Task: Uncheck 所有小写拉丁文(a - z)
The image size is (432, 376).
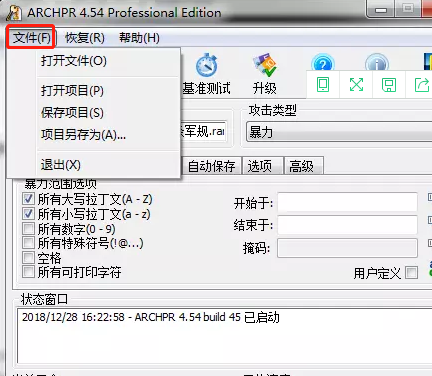Action: click(28, 214)
